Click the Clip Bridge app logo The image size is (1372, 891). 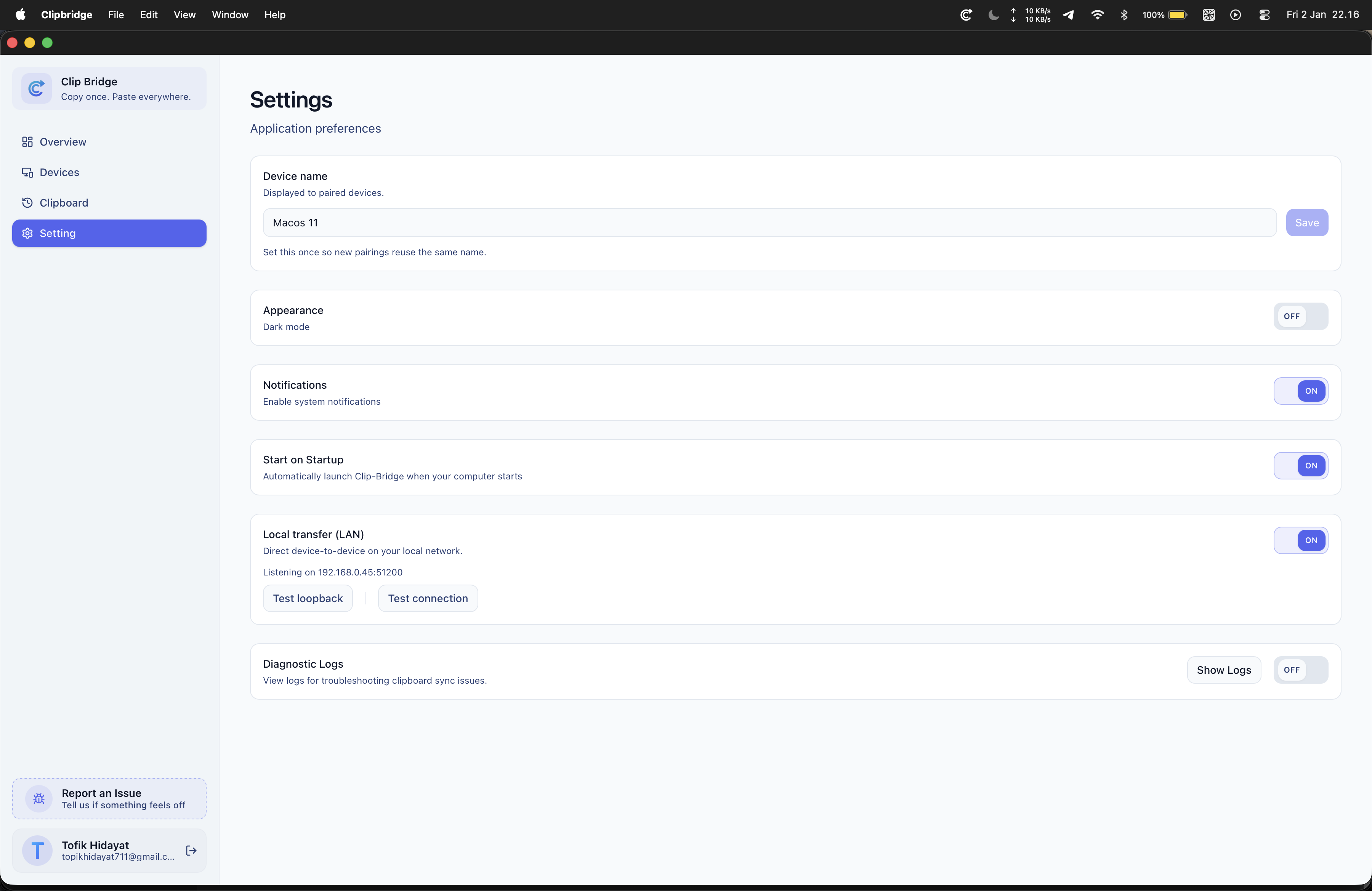(36, 88)
